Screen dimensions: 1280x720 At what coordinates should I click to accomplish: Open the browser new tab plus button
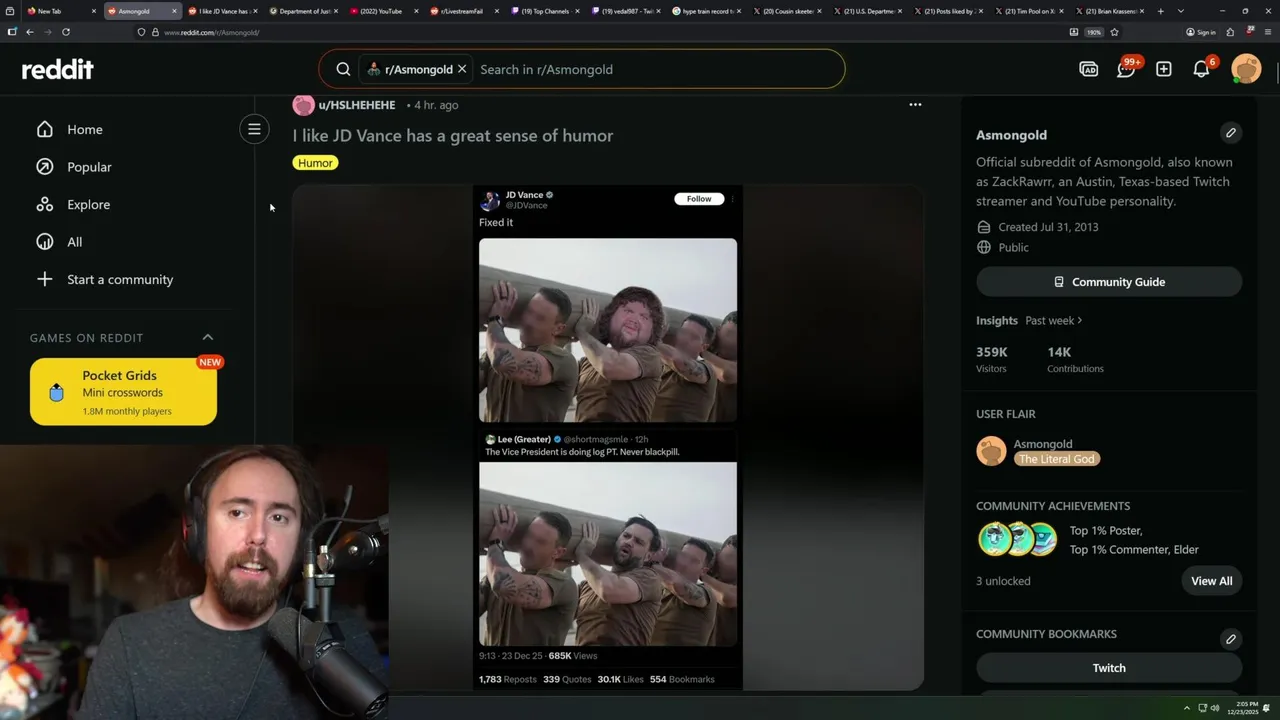tap(1160, 11)
